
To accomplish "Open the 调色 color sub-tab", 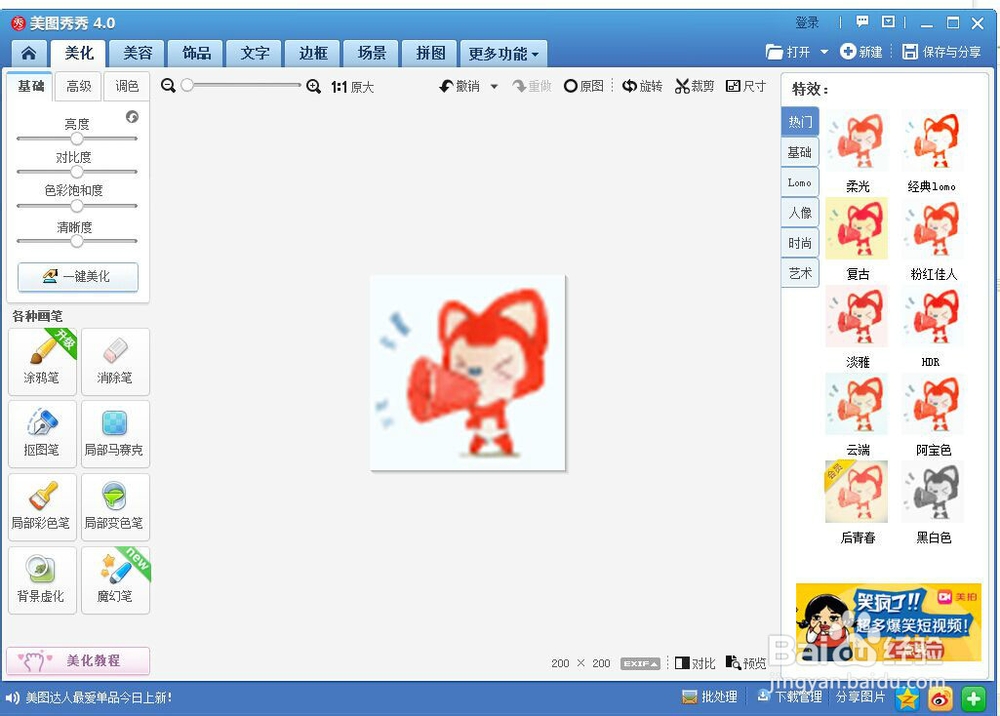I will pyautogui.click(x=127, y=86).
